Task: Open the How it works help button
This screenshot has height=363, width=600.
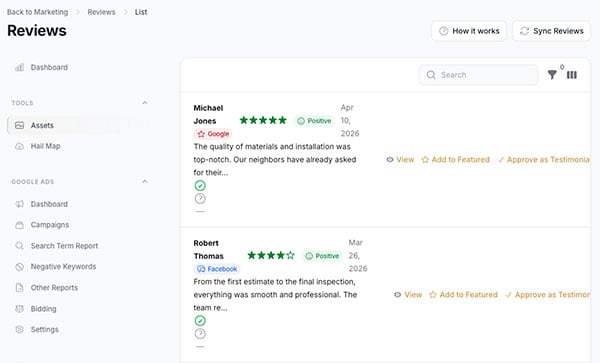Action: (469, 31)
